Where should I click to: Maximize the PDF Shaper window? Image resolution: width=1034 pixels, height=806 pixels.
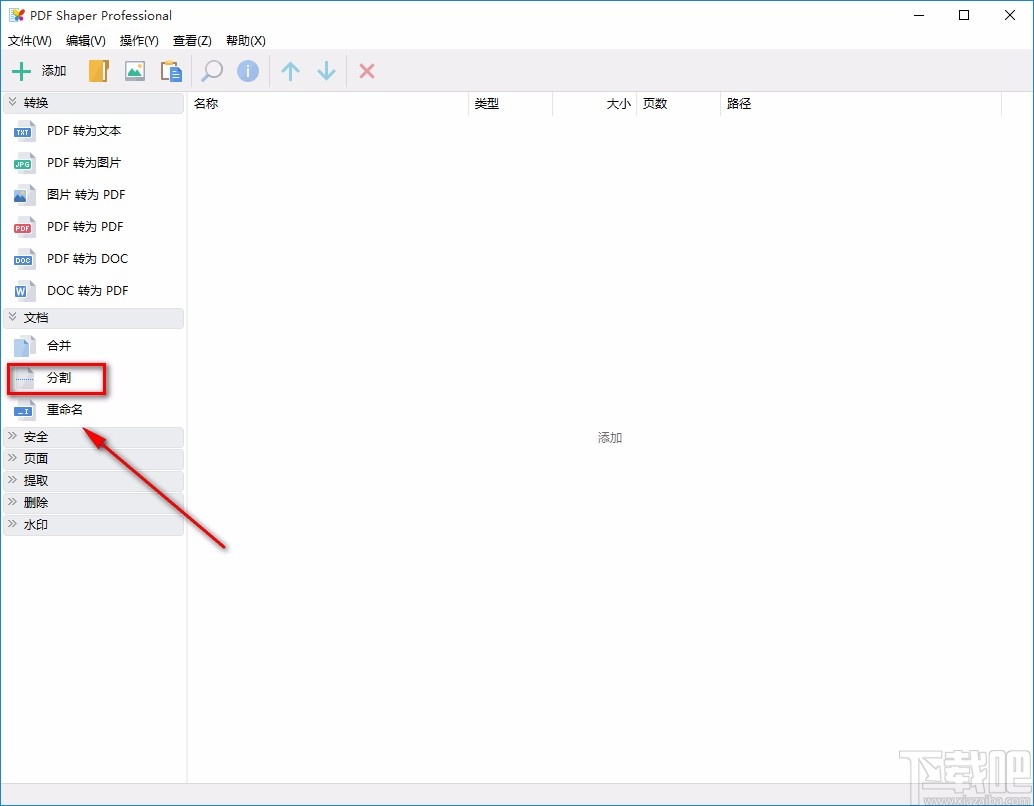tap(963, 15)
